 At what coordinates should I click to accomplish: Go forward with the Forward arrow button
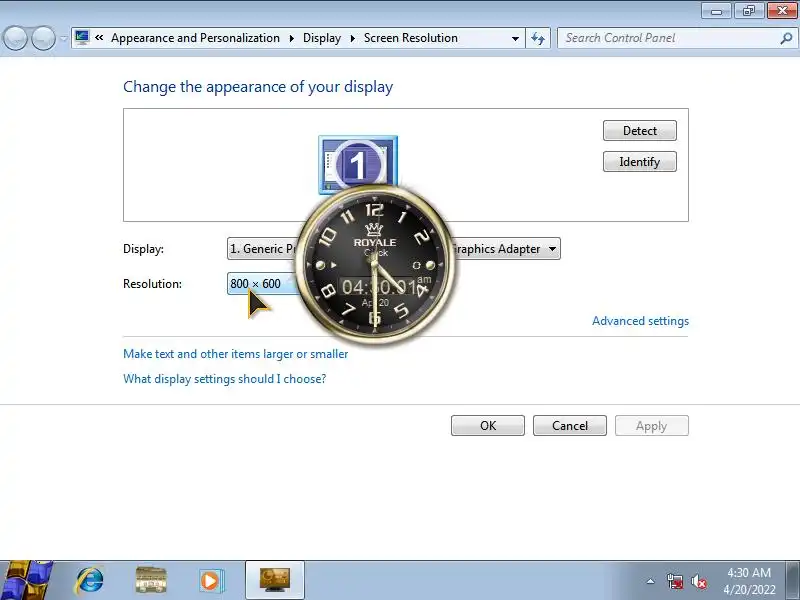[43, 38]
